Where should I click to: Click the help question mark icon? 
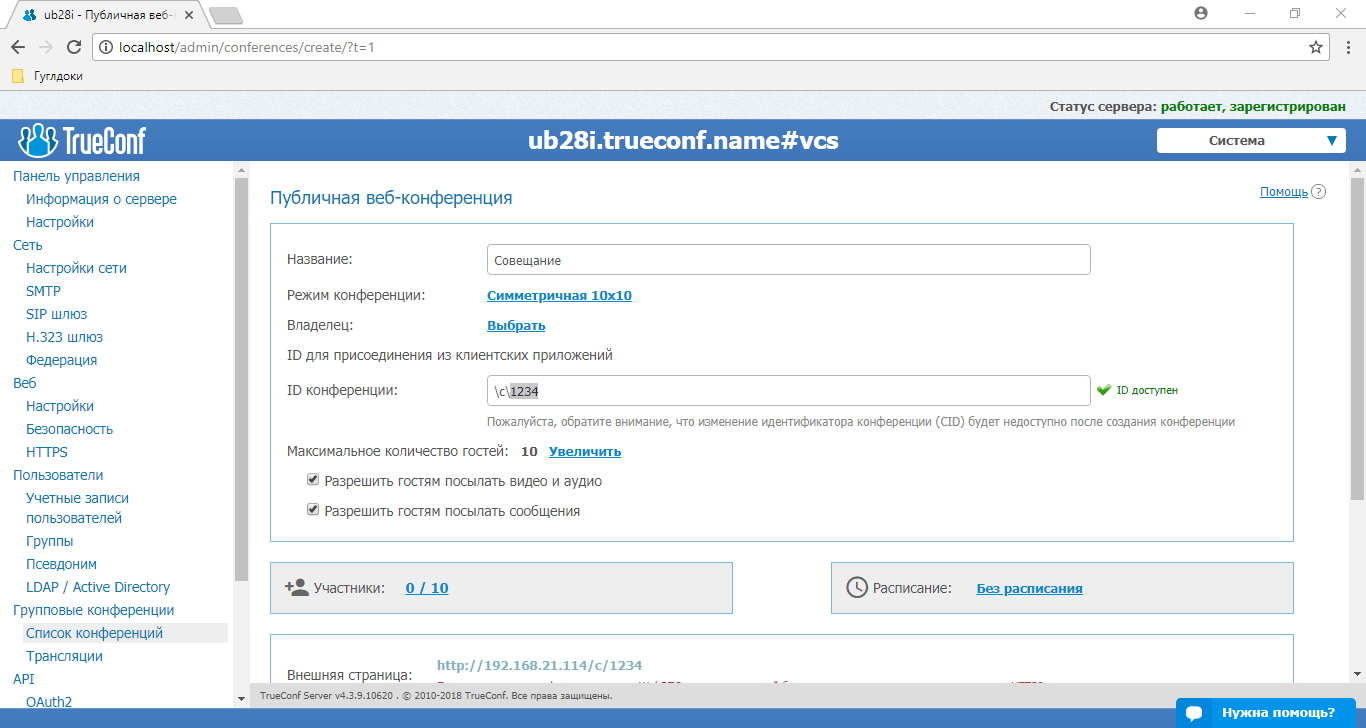[x=1318, y=192]
